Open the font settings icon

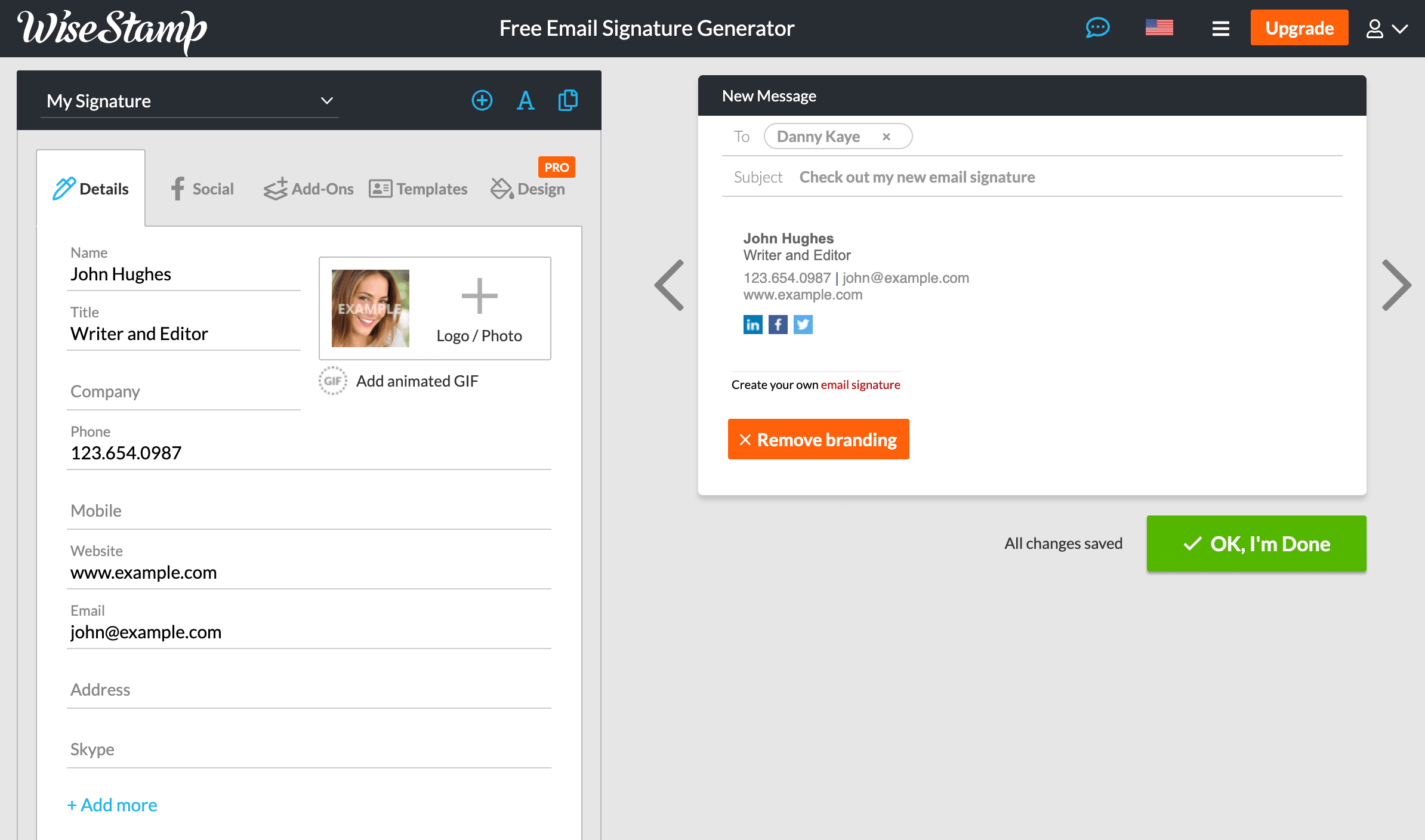point(525,100)
